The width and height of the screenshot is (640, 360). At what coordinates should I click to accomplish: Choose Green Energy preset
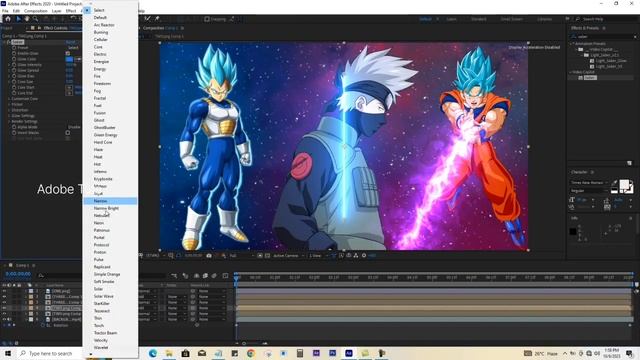click(105, 135)
